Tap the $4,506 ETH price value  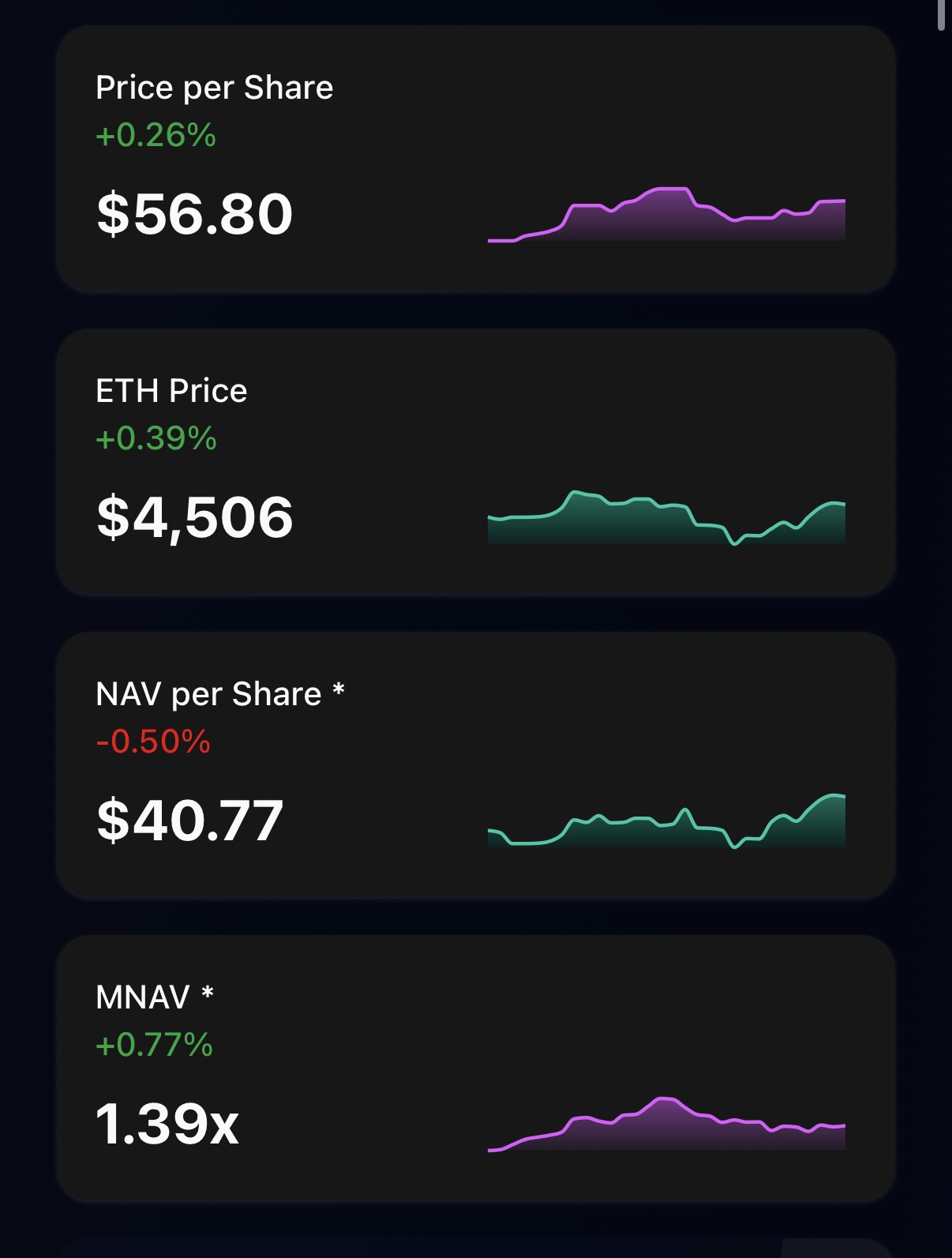click(x=194, y=517)
